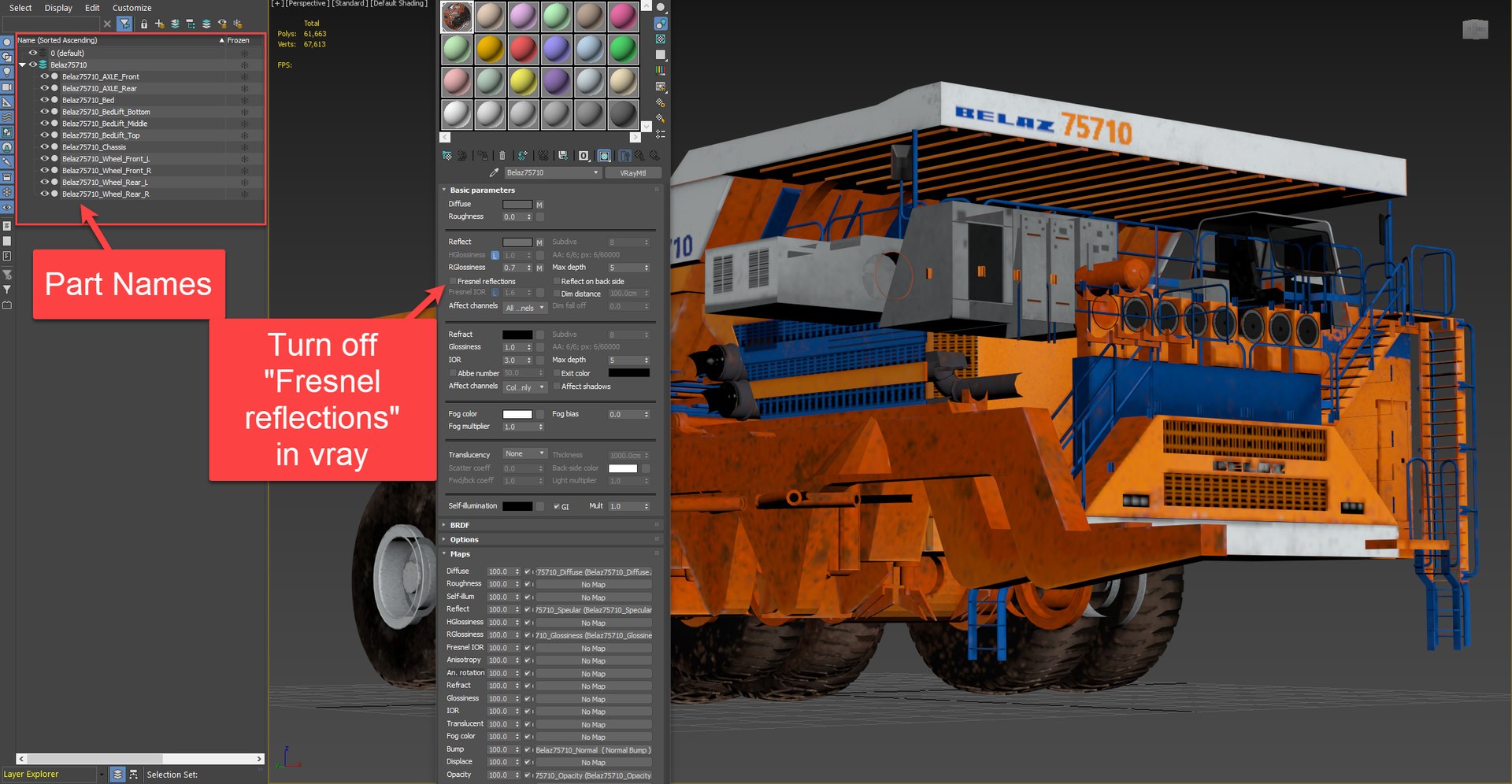The width and height of the screenshot is (1512, 784).
Task: Collapse the Belaz75710 layer tree
Action: click(x=22, y=65)
